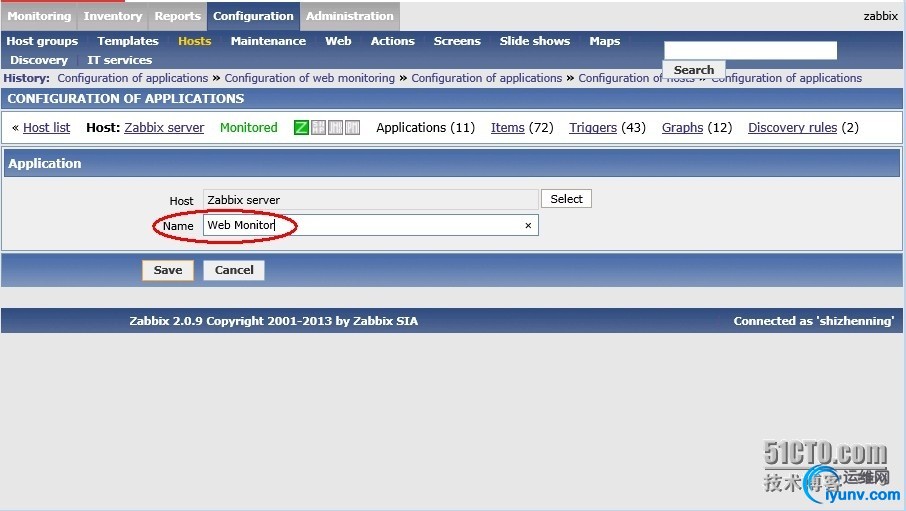
Task: Focus the top search input box
Action: (x=750, y=50)
